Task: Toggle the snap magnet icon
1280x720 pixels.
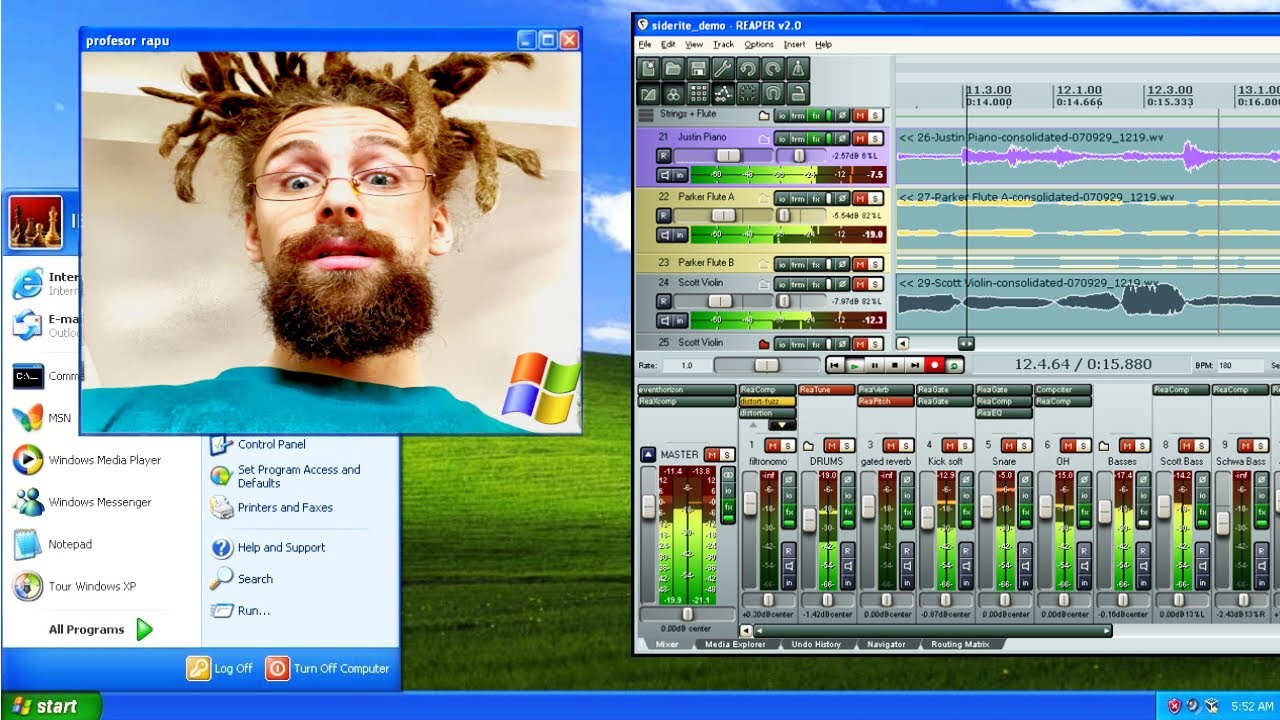Action: tap(773, 93)
